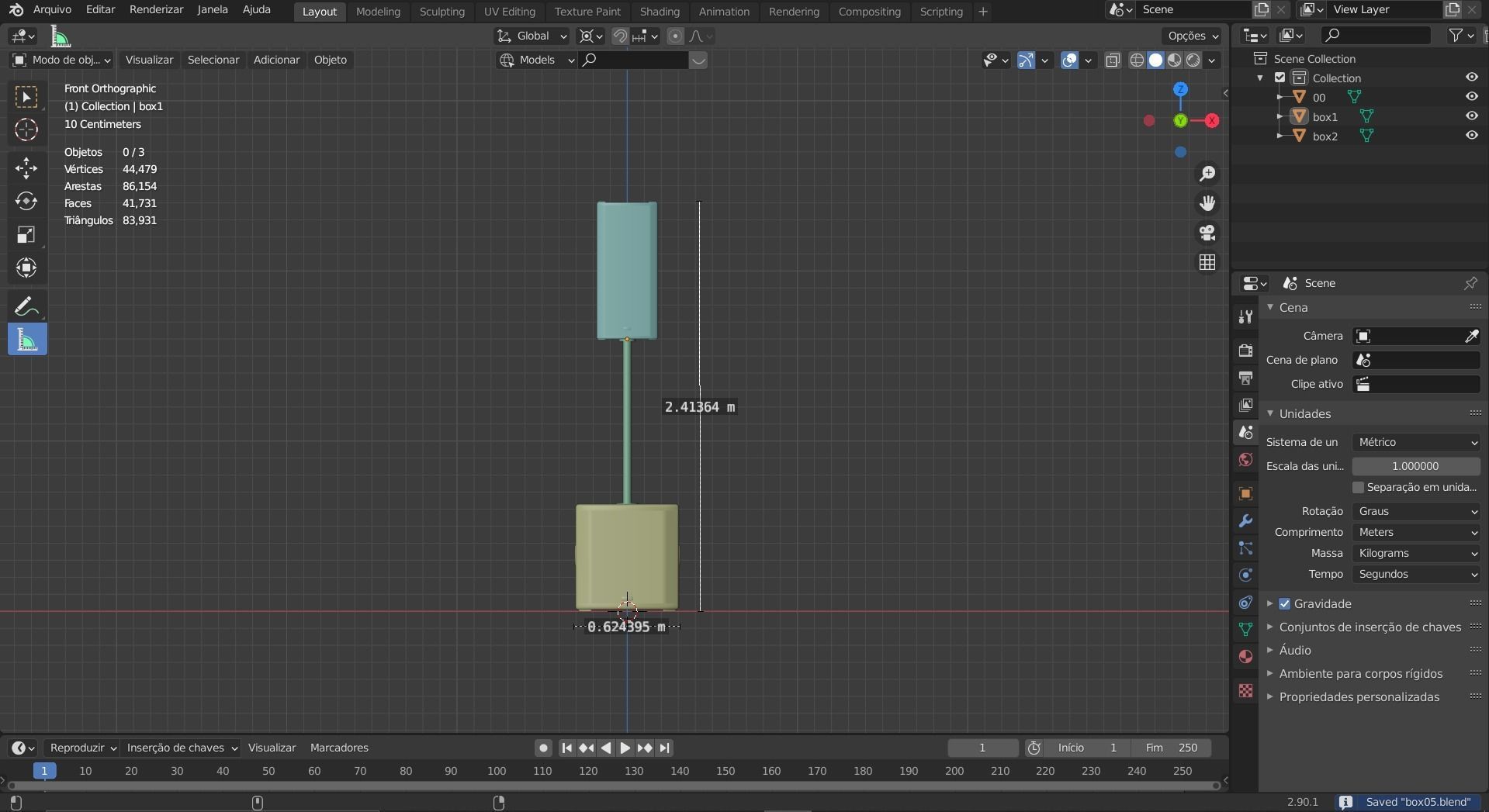Open the Output properties tab
This screenshot has height=812, width=1489.
click(x=1245, y=378)
